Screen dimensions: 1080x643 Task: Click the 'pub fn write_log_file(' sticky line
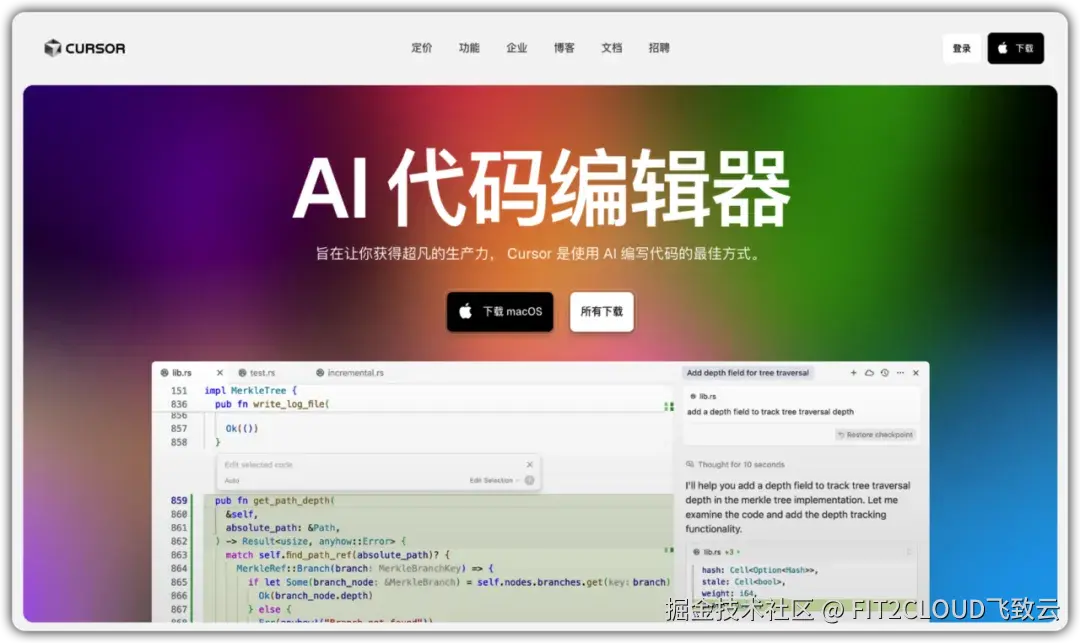click(272, 404)
